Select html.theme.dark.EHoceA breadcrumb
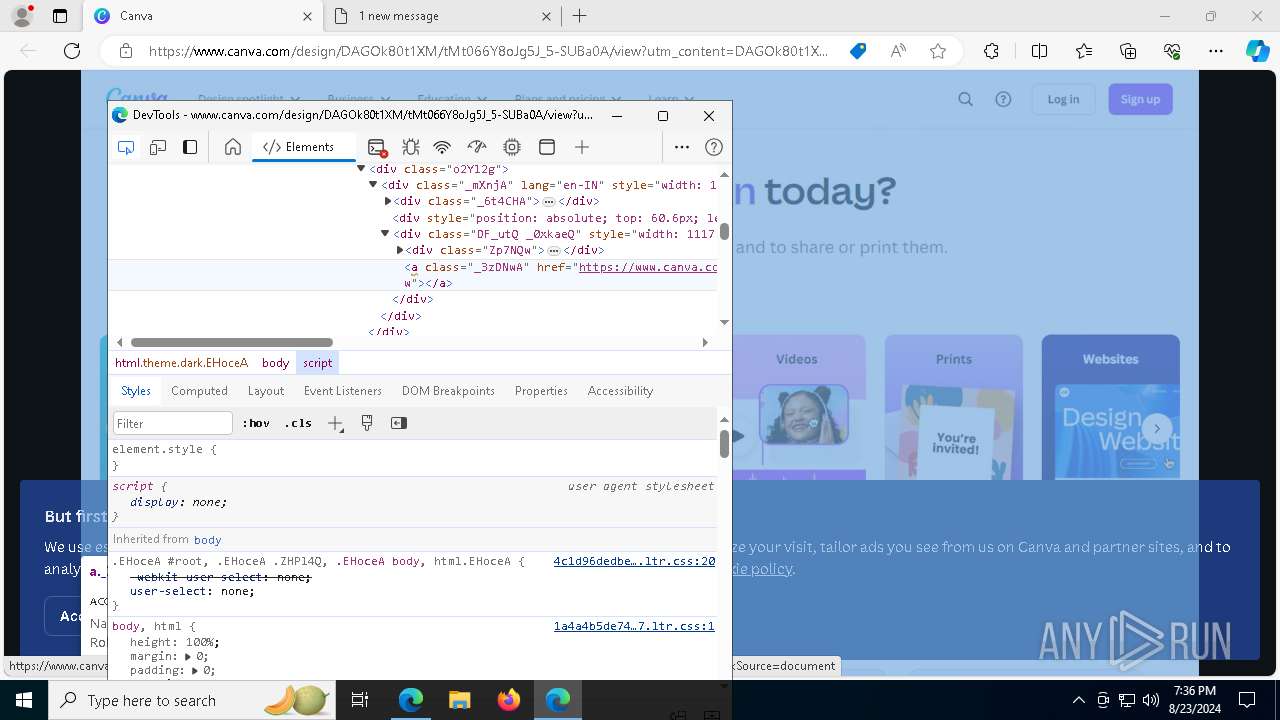 click(x=181, y=363)
